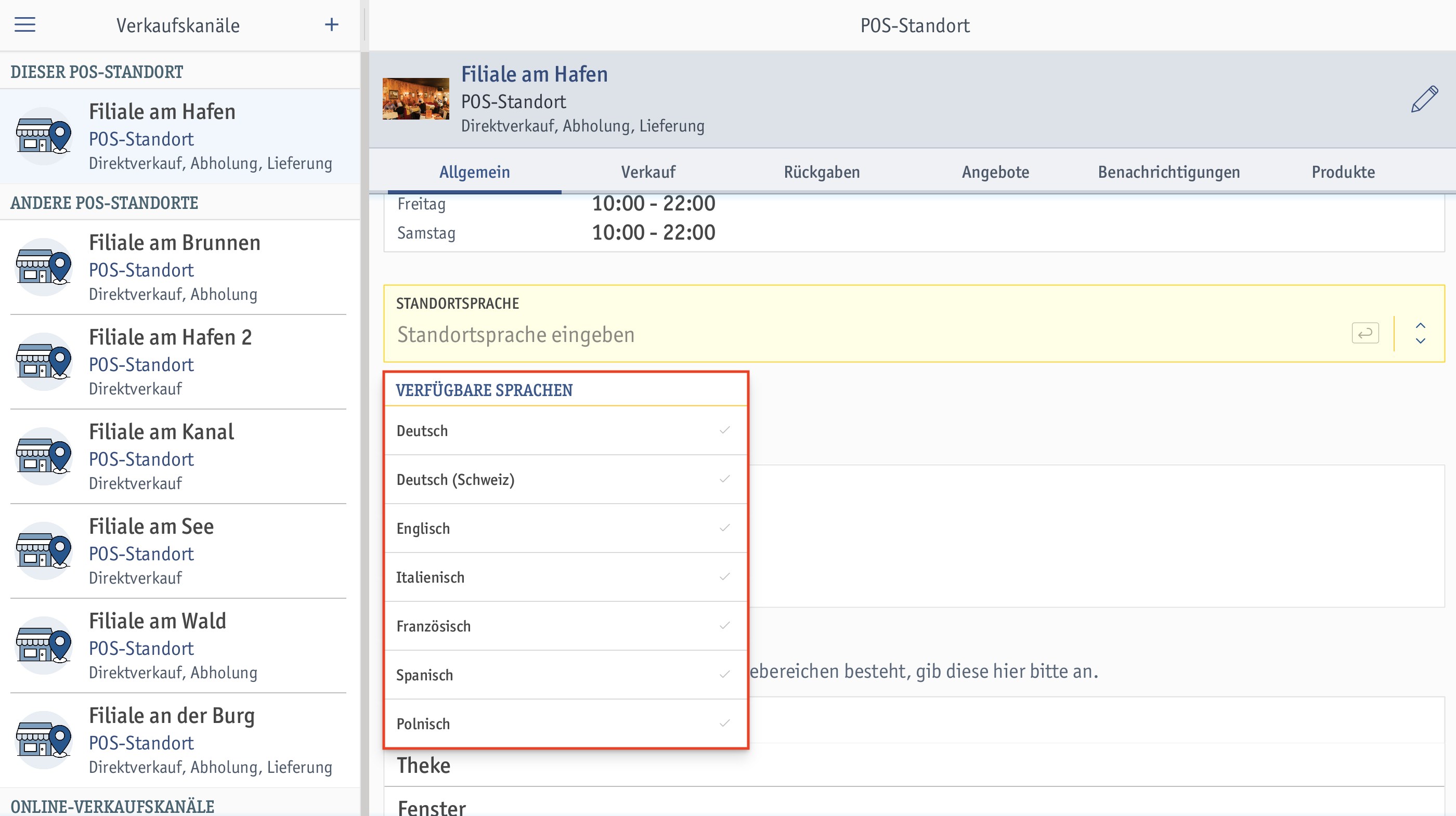Edit the location with the pencil icon
Viewport: 1456px width, 816px height.
[1424, 99]
